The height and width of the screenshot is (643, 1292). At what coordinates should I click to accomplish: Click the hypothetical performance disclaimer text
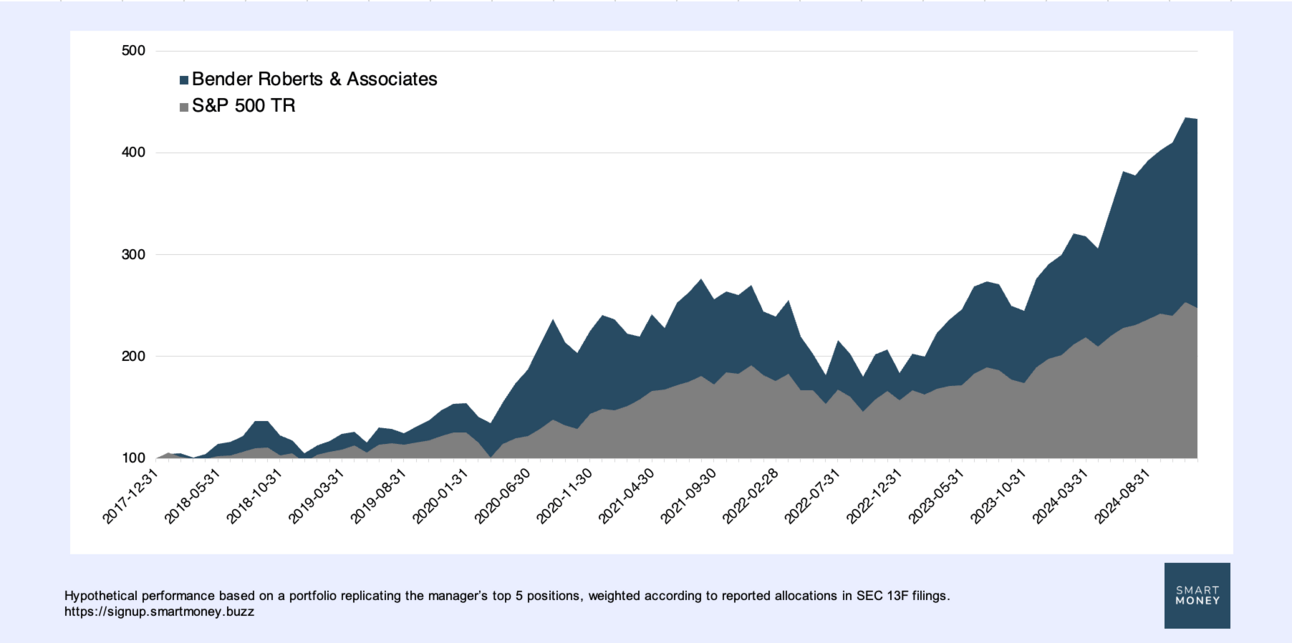pos(507,595)
